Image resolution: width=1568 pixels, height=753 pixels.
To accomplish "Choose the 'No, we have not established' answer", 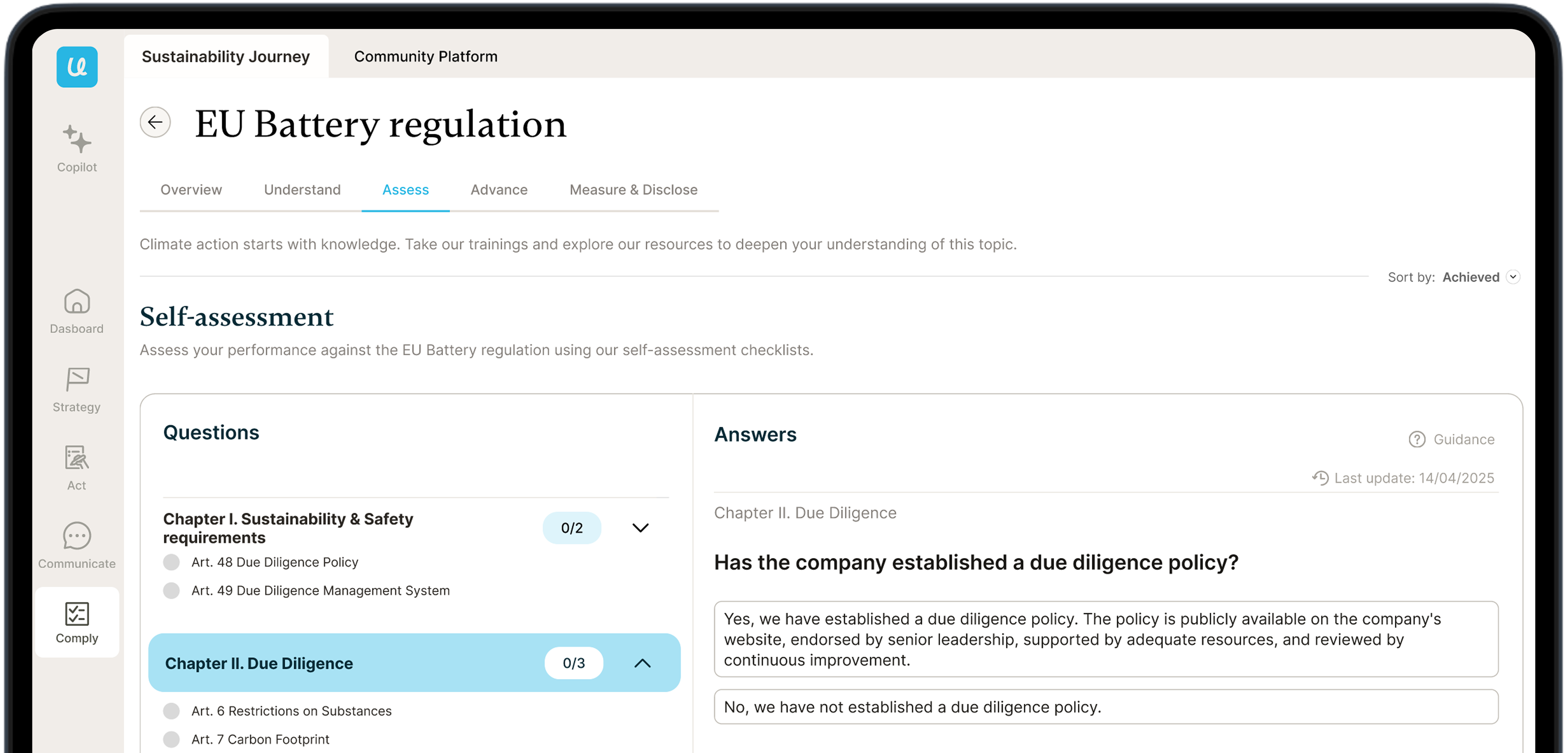I will pos(1106,707).
